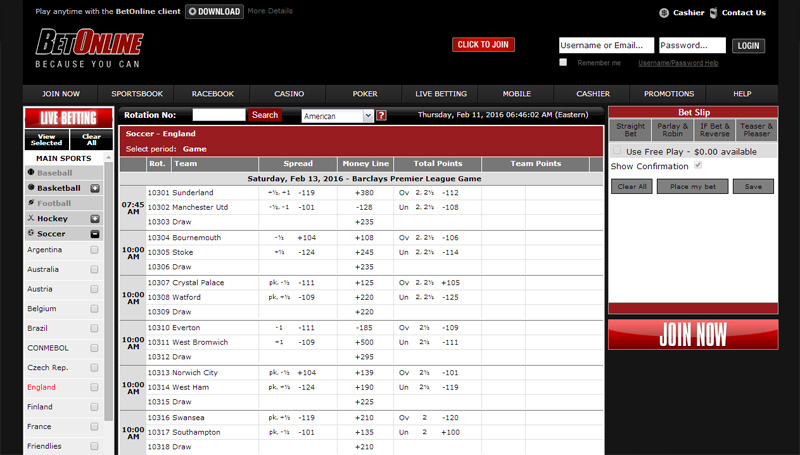Click the rotation Search button
The image size is (800, 455).
265,115
